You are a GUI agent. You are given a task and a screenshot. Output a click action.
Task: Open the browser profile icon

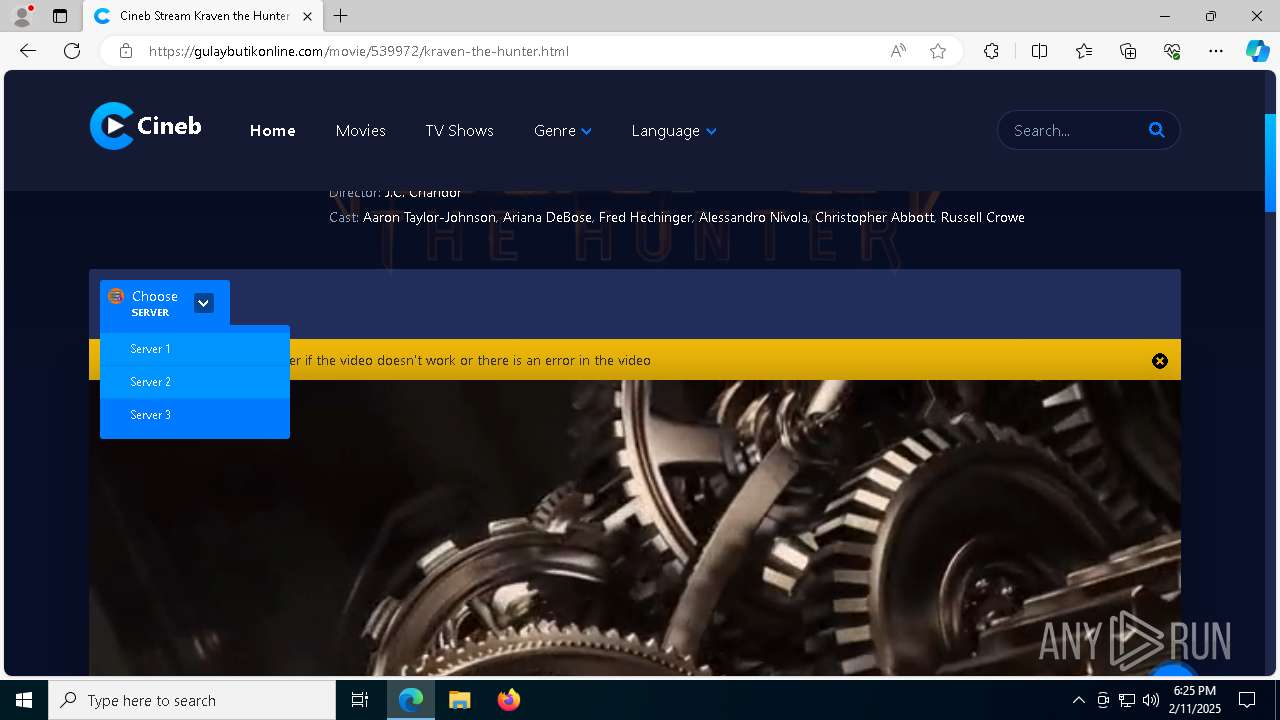pyautogui.click(x=22, y=16)
